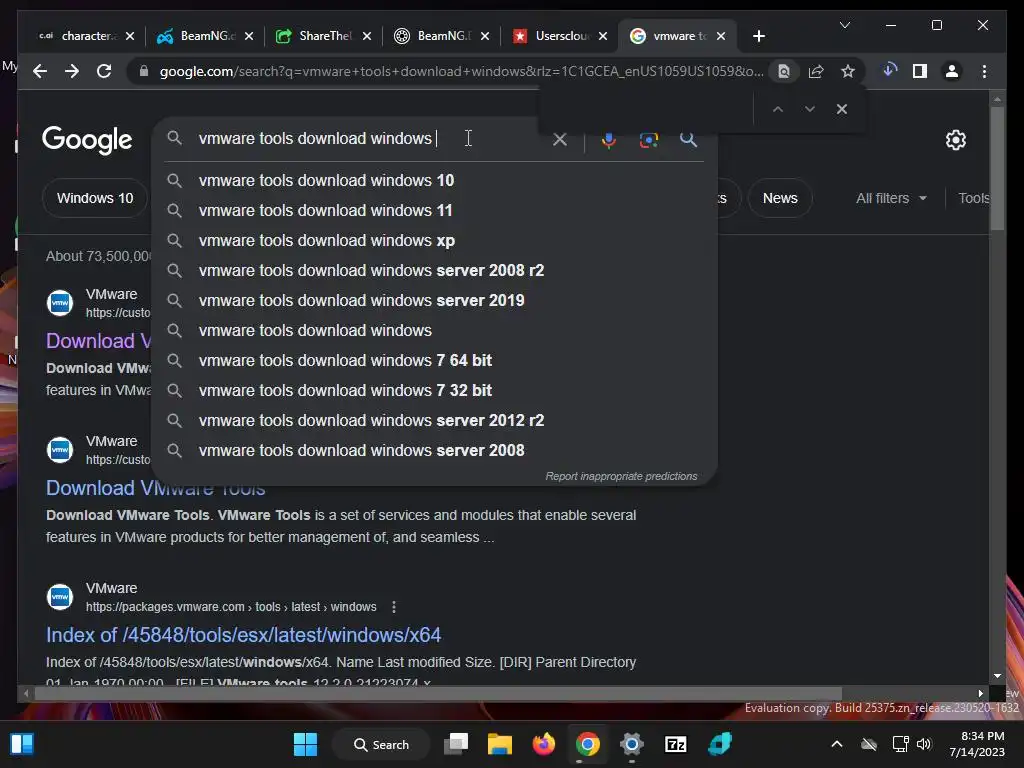This screenshot has width=1024, height=768.
Task: Search by image with Google Lens
Action: point(648,139)
